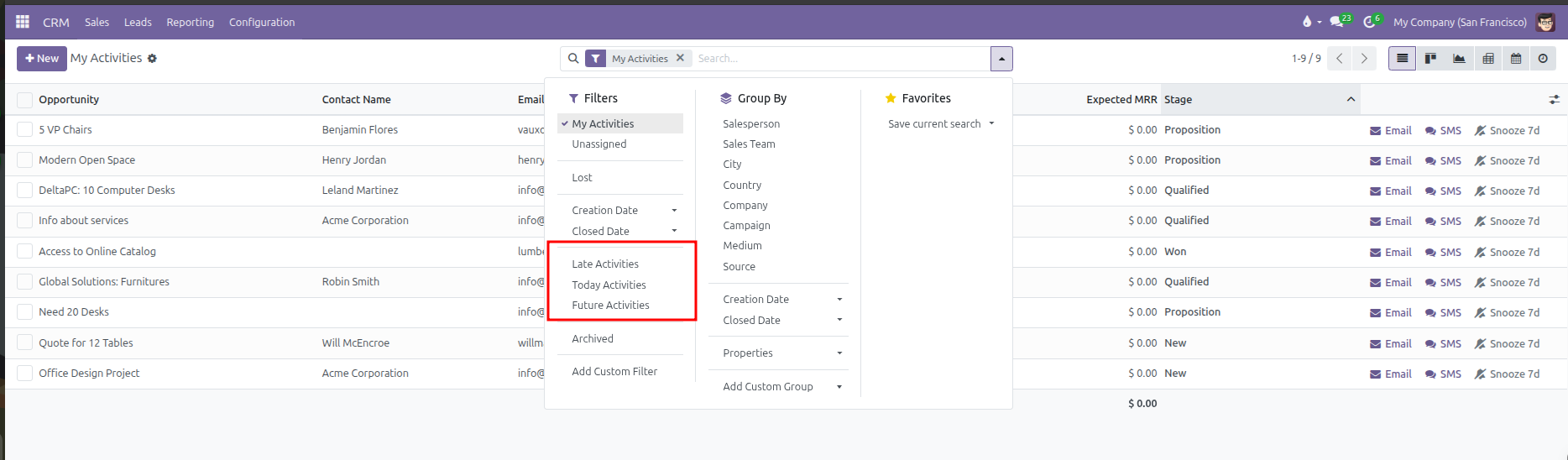1568x460 pixels.
Task: Check the Quote for 12 Tables checkbox
Action: point(24,342)
